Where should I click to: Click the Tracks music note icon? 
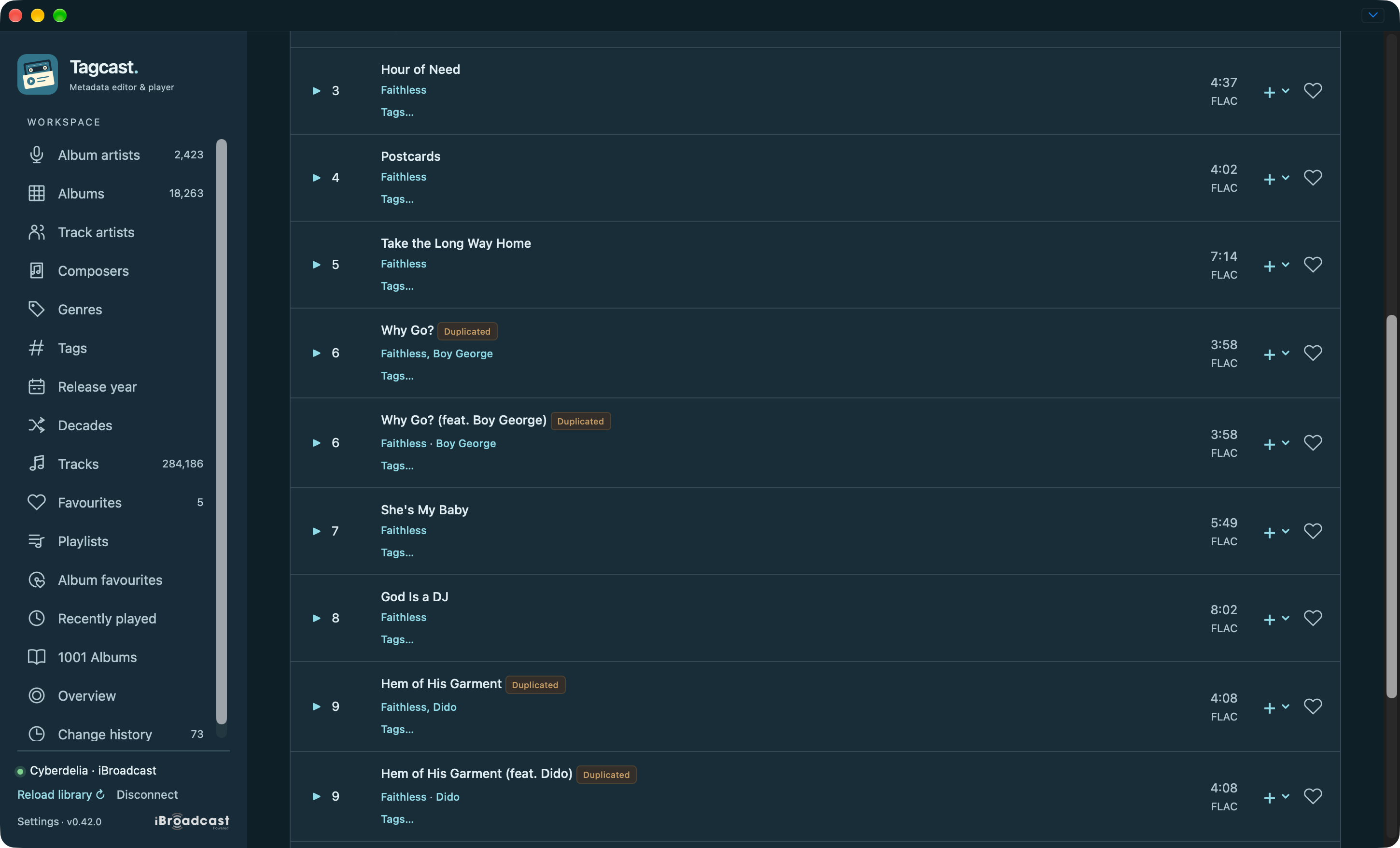click(x=36, y=463)
